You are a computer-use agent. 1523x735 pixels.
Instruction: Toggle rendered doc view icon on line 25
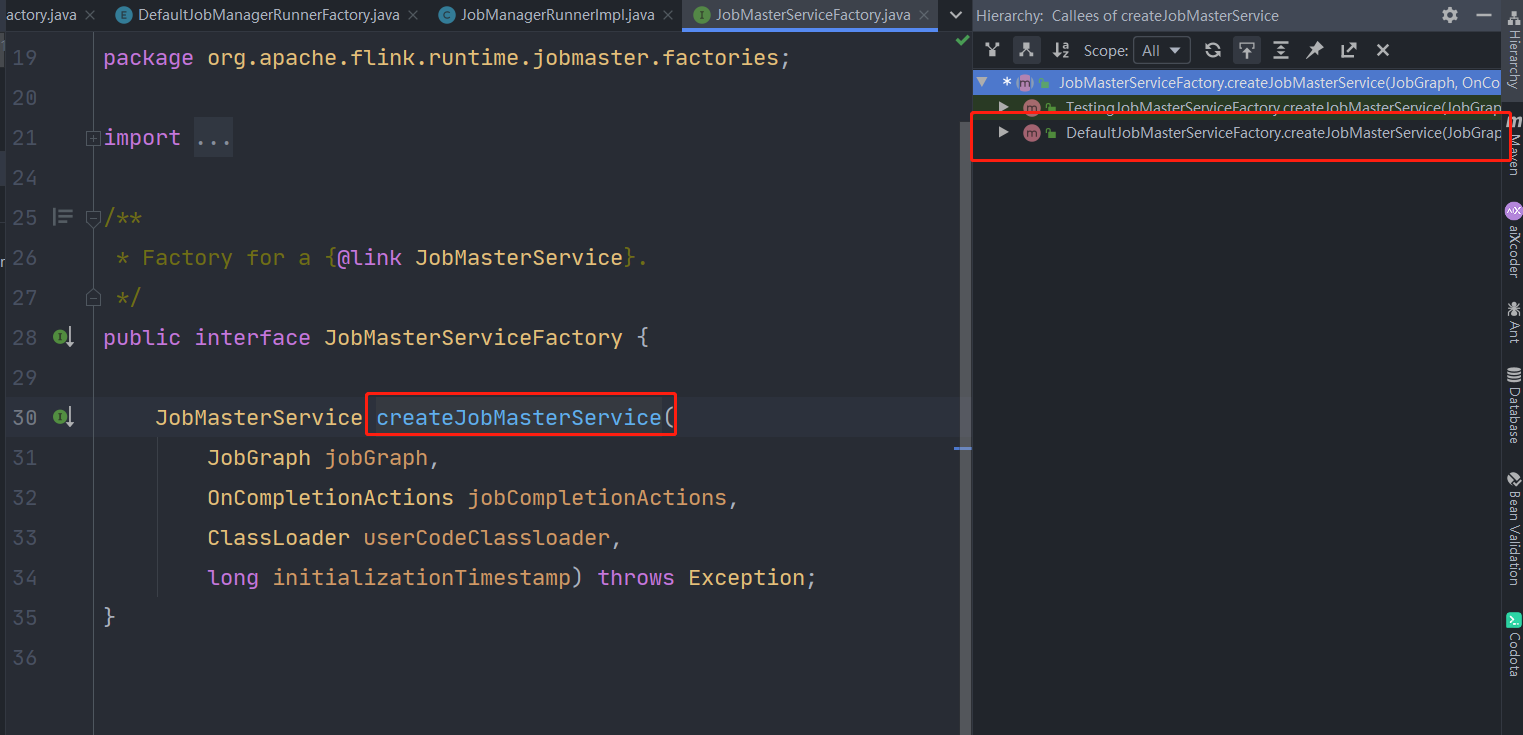point(63,217)
